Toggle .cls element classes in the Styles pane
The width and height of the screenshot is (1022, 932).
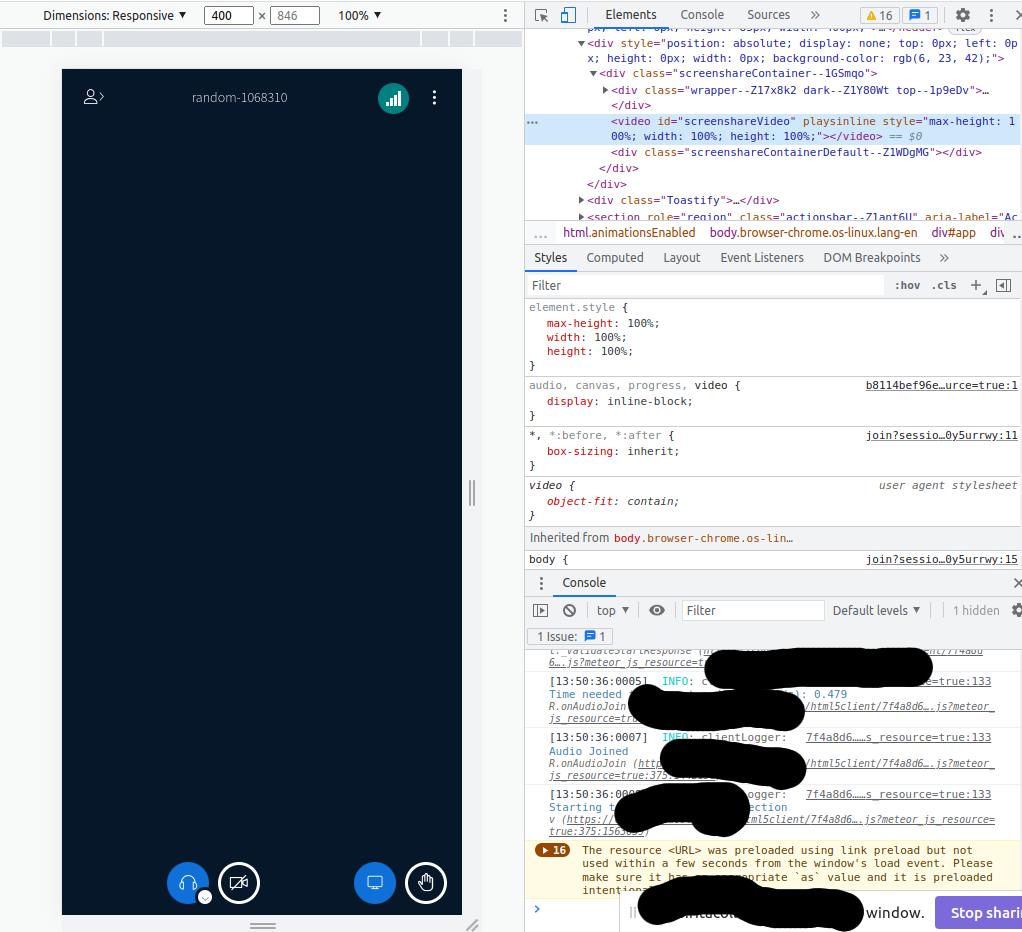[943, 285]
